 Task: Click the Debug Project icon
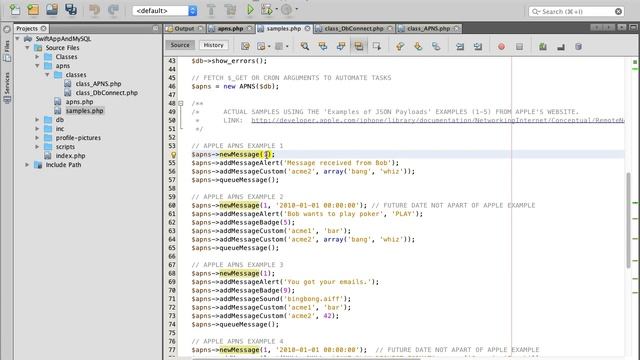point(267,9)
